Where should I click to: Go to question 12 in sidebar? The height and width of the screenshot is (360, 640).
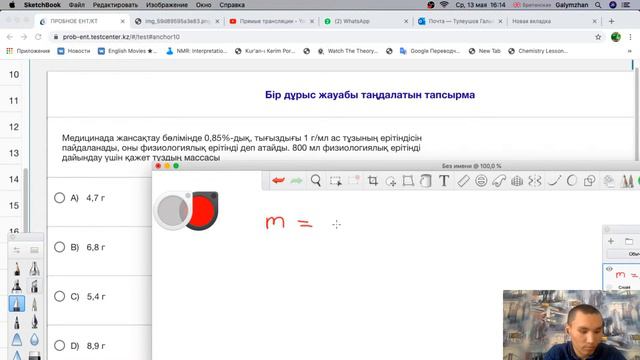click(14, 127)
